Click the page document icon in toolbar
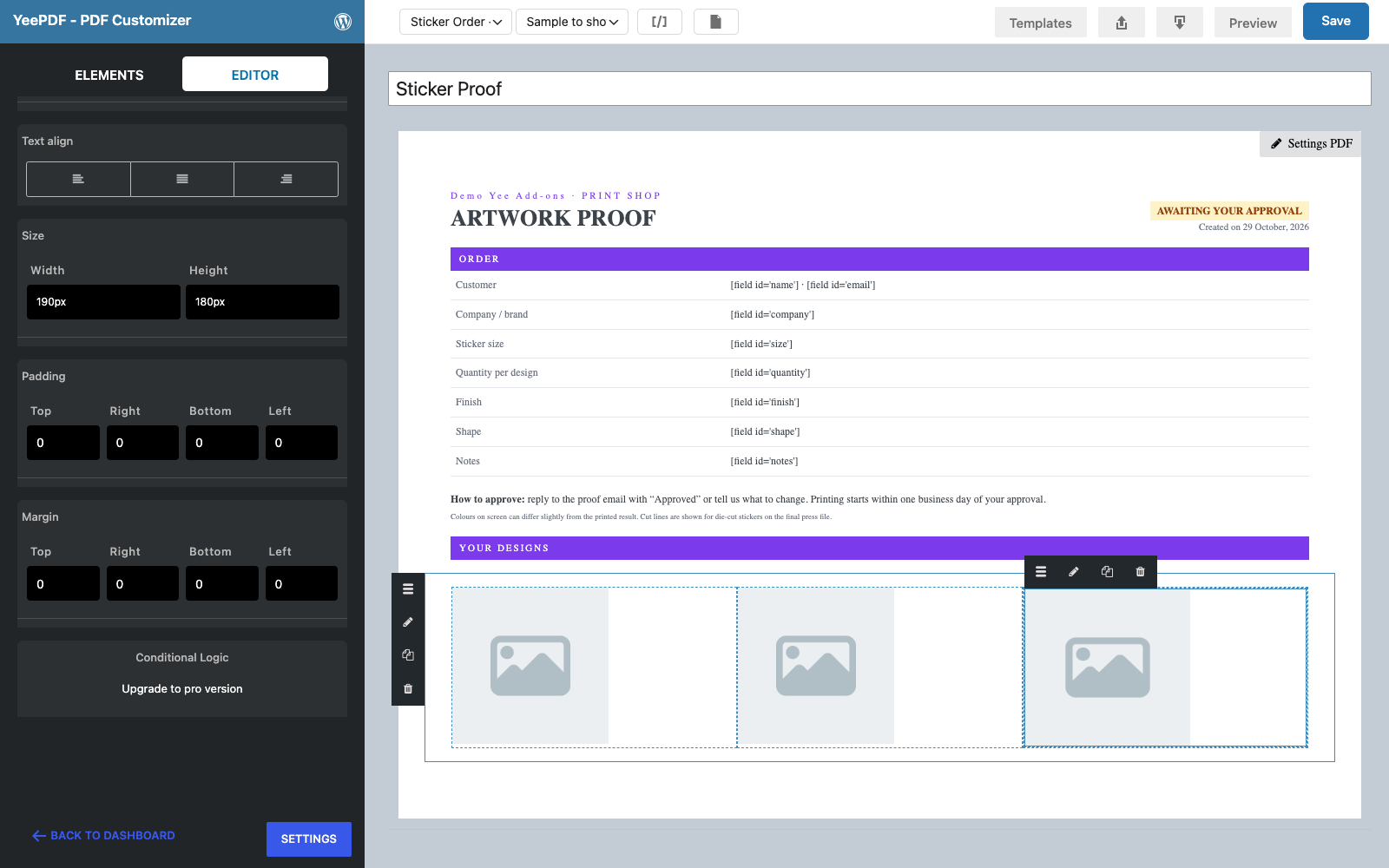This screenshot has height=868, width=1389. (716, 22)
